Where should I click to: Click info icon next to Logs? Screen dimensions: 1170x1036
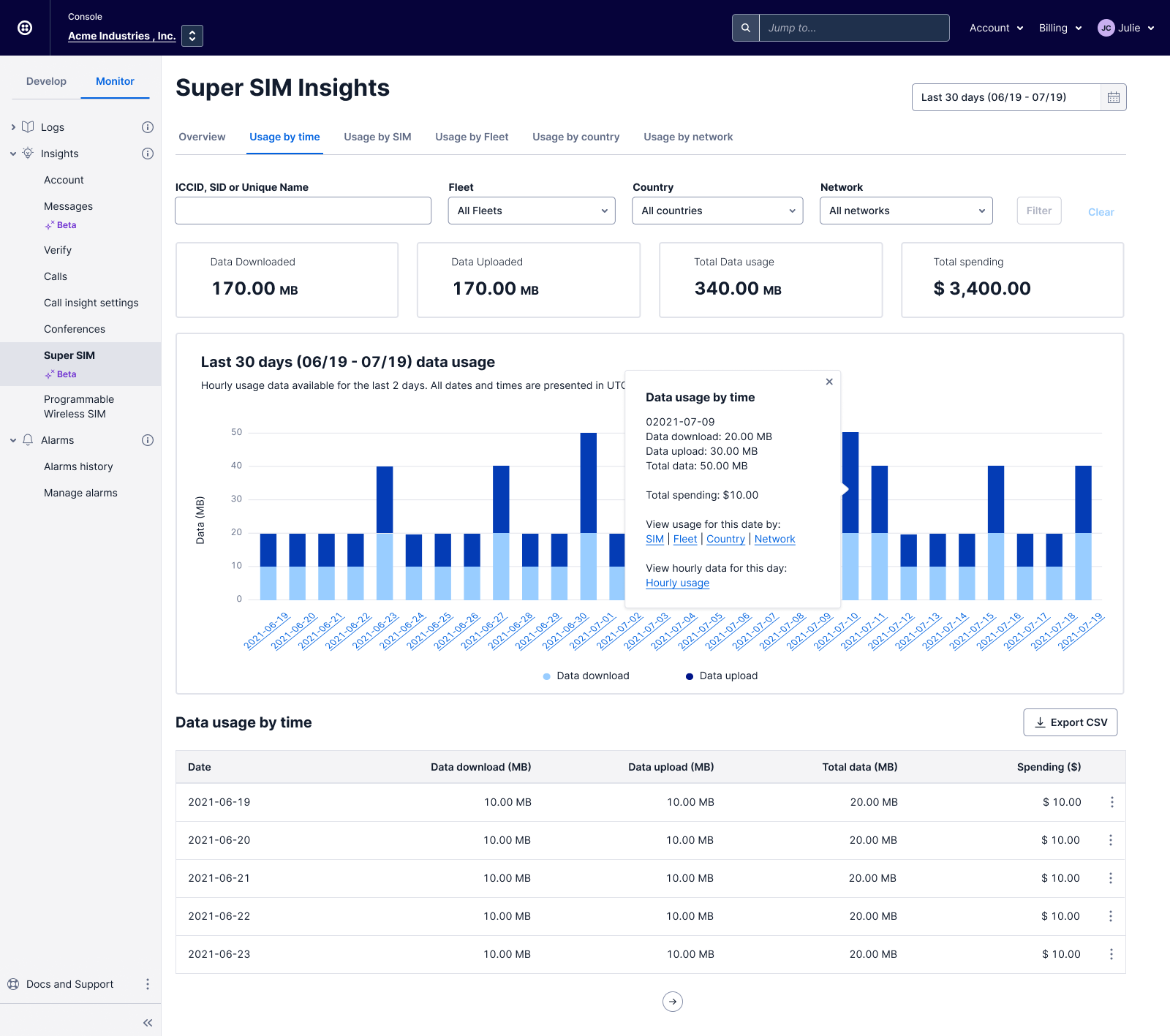(147, 127)
